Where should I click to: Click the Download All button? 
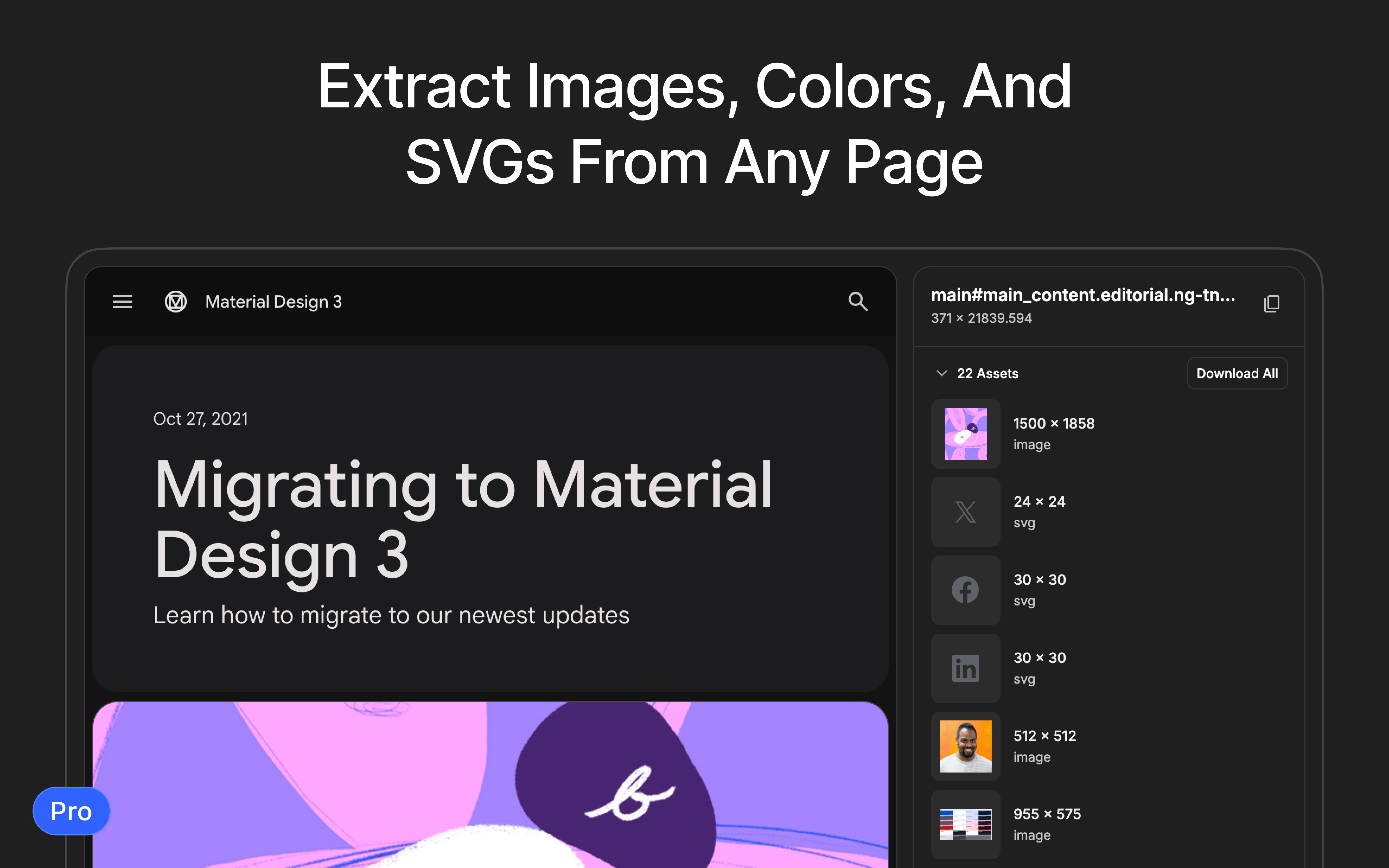tap(1237, 373)
